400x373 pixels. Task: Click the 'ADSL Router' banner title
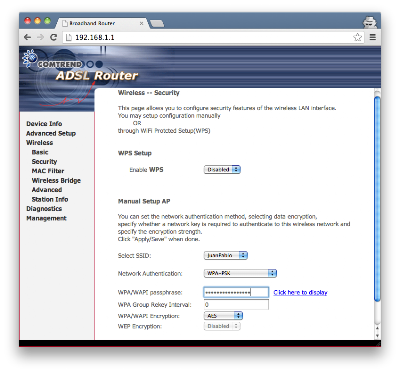click(97, 76)
